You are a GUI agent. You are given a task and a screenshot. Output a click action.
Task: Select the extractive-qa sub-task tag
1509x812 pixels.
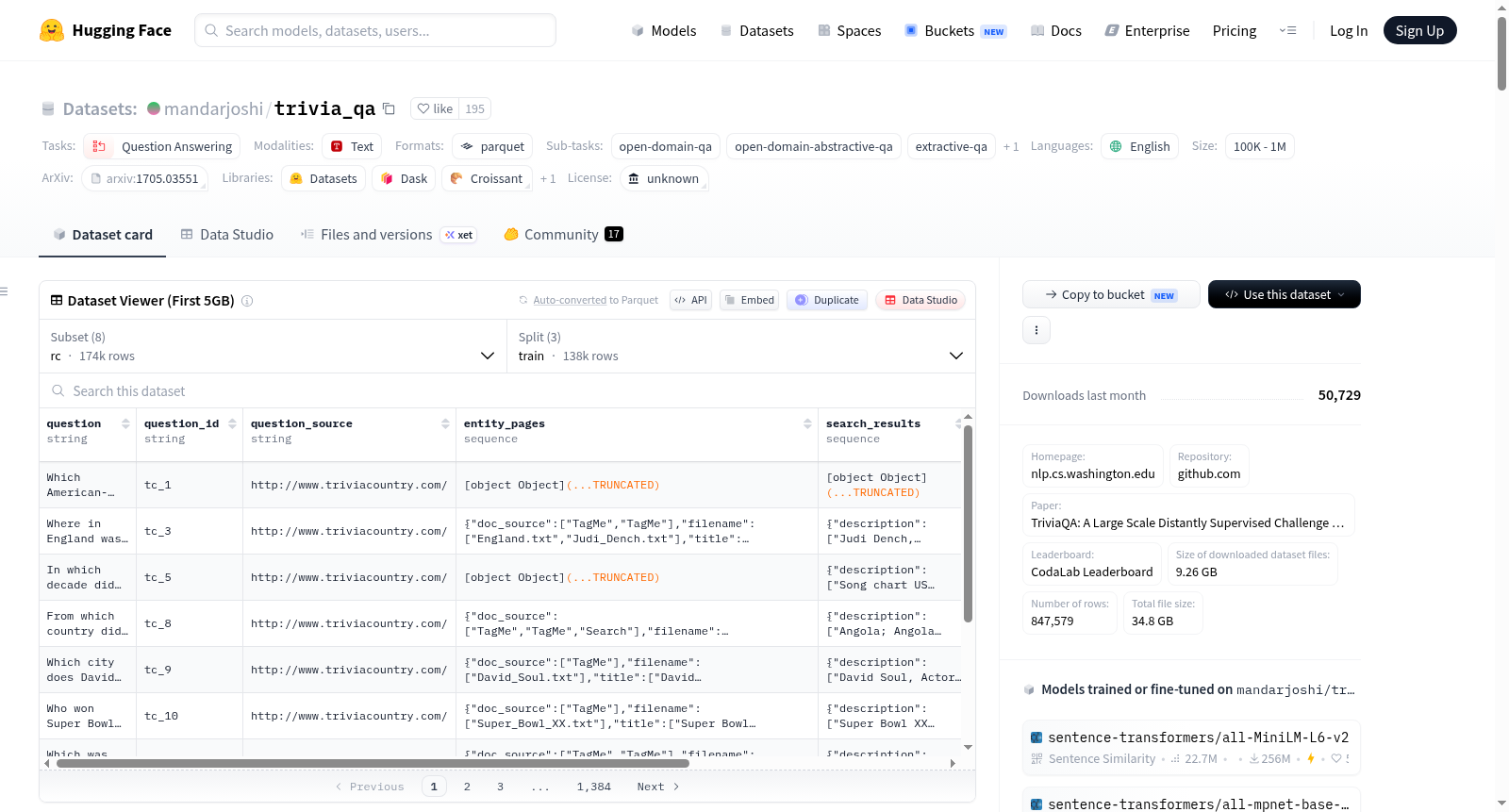(x=952, y=146)
